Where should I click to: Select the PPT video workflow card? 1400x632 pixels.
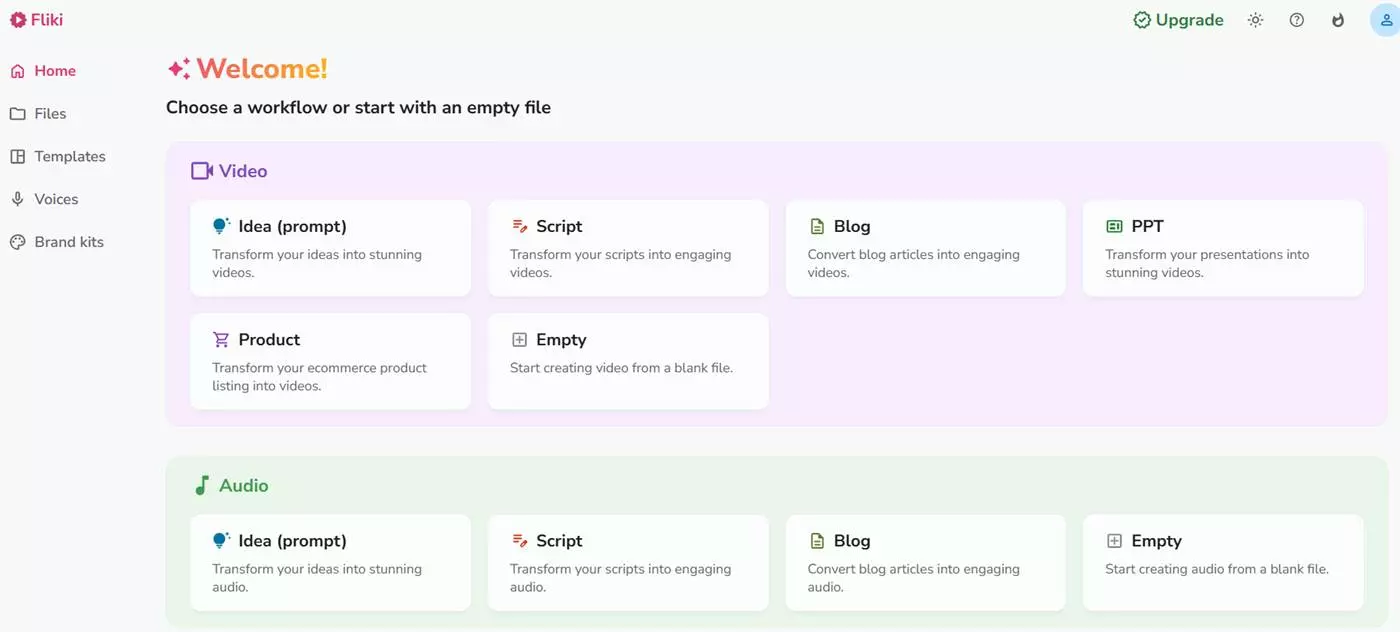coord(1222,247)
